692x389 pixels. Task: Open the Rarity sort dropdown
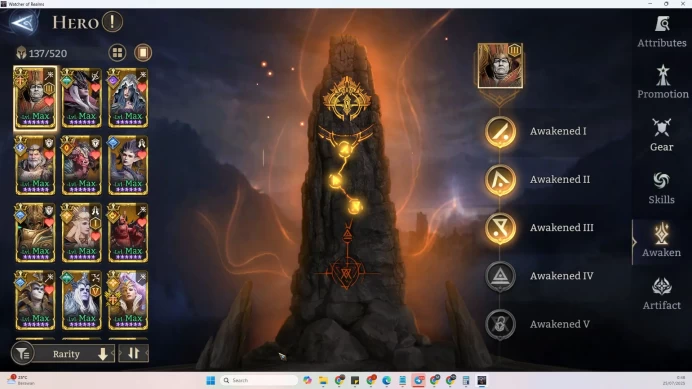coord(75,354)
